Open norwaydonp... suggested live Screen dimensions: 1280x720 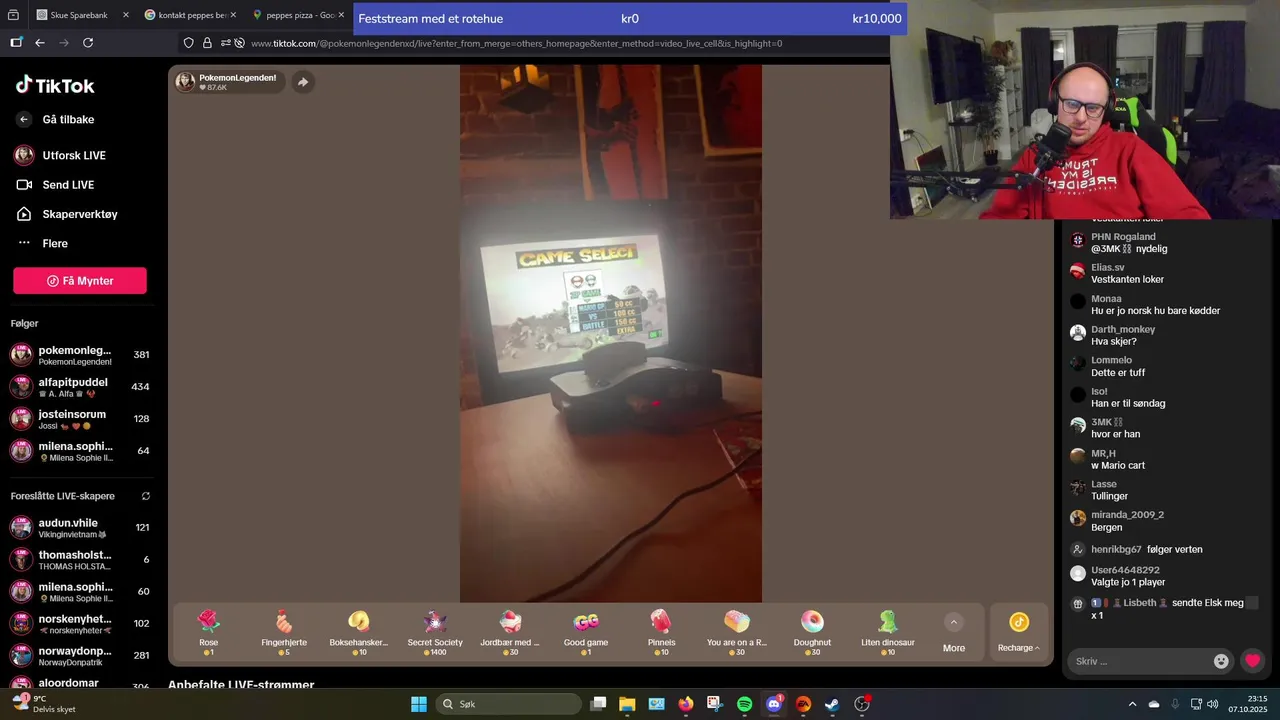[80, 656]
